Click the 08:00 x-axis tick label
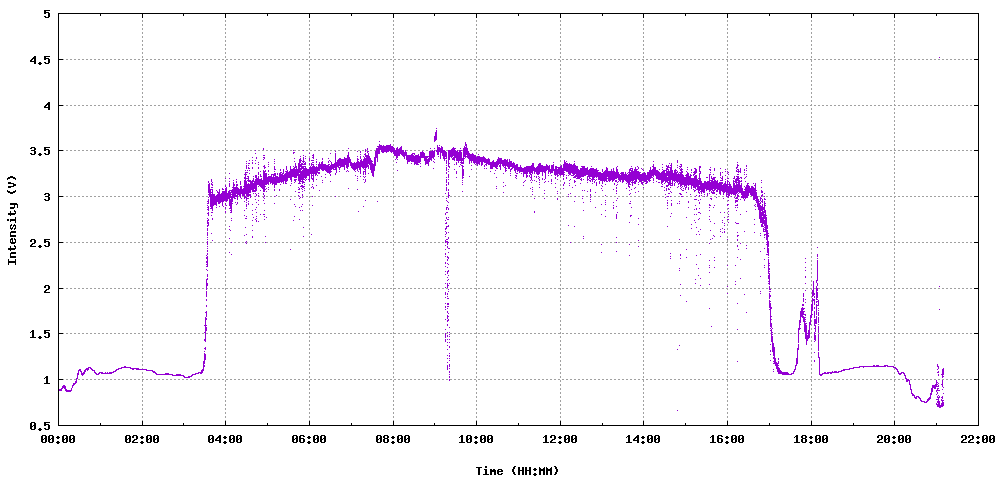The height and width of the screenshot is (480, 1000). coord(393,439)
